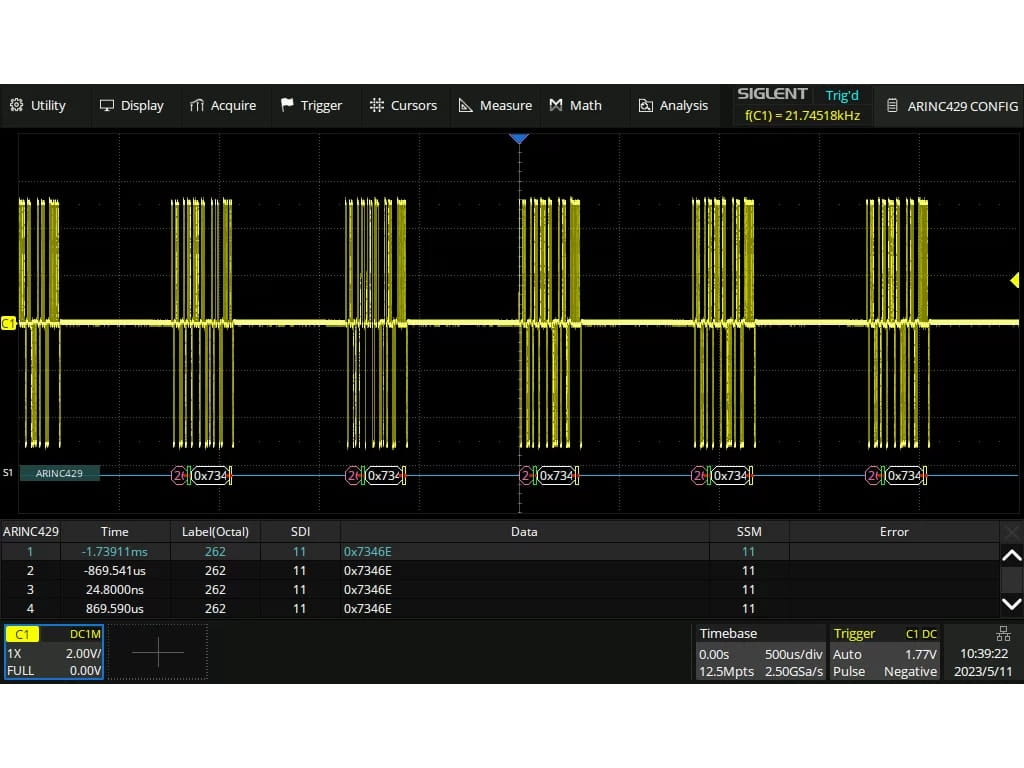Click the empty add-channel plus box

[157, 652]
